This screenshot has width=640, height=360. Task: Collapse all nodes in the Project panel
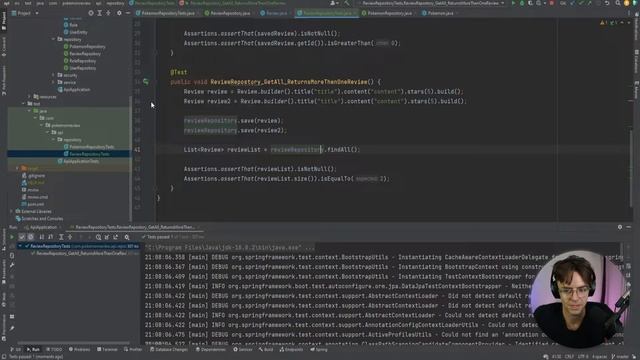click(108, 13)
